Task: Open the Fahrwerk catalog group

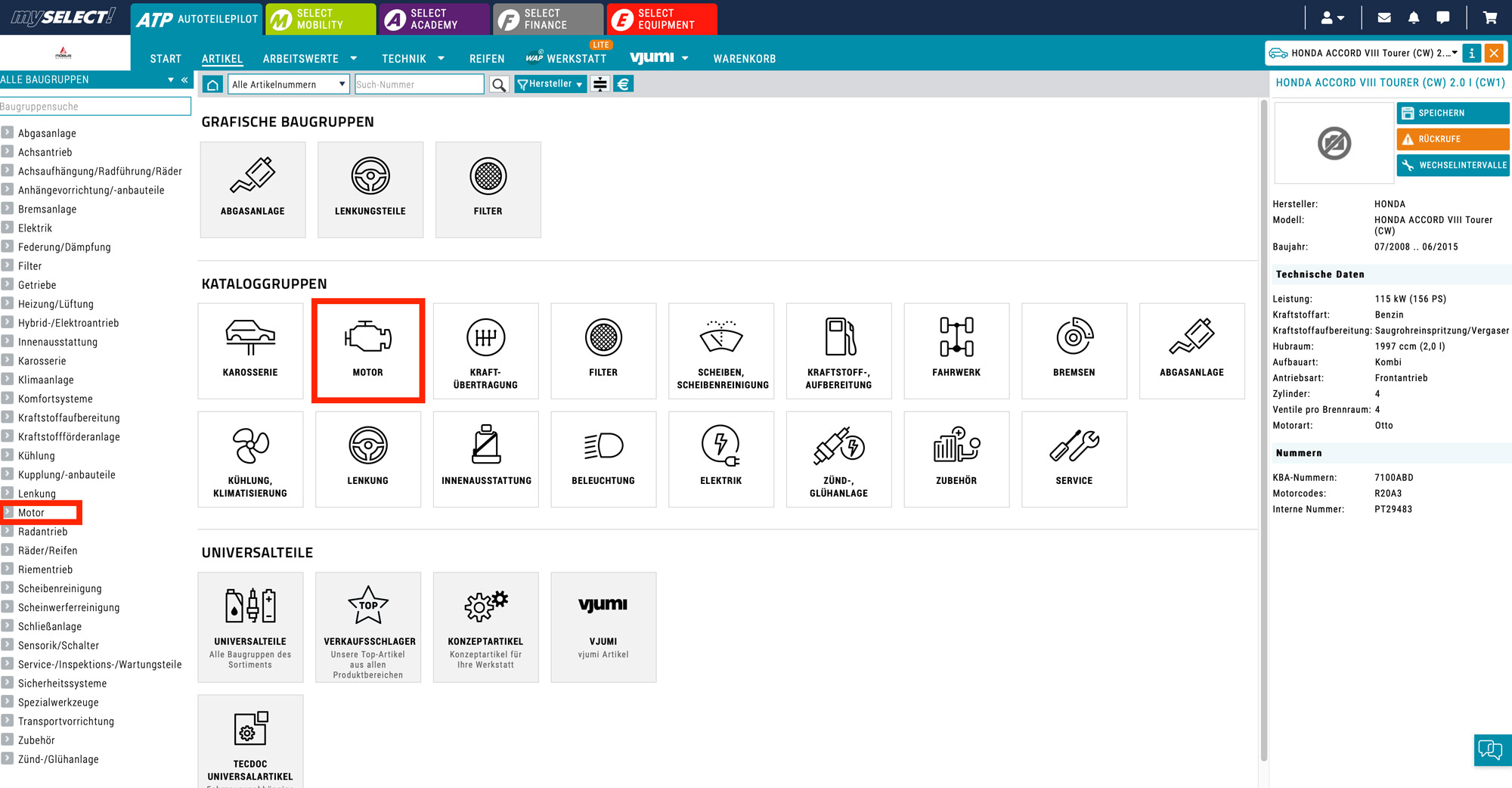Action: [x=956, y=351]
